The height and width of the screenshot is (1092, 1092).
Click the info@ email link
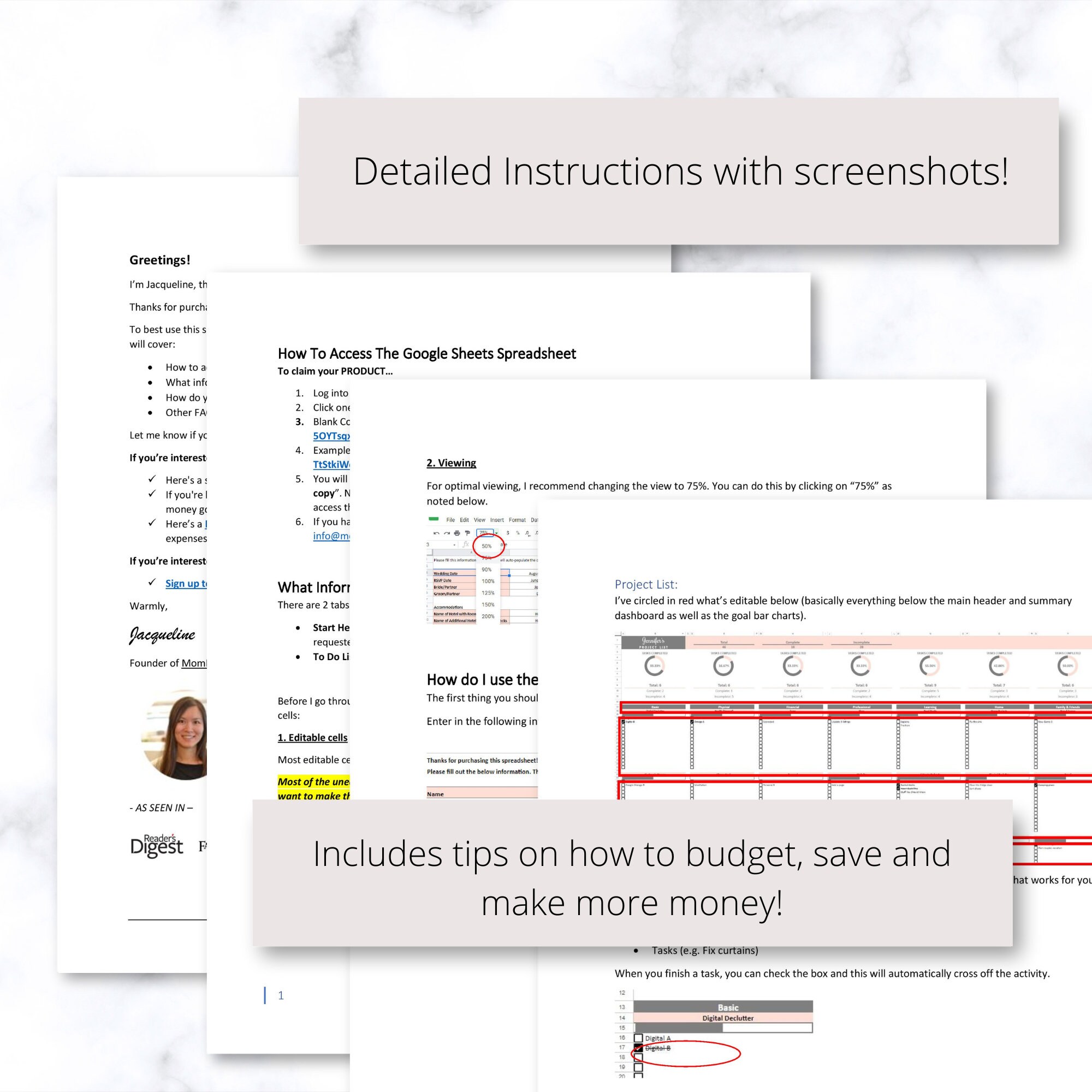(331, 536)
